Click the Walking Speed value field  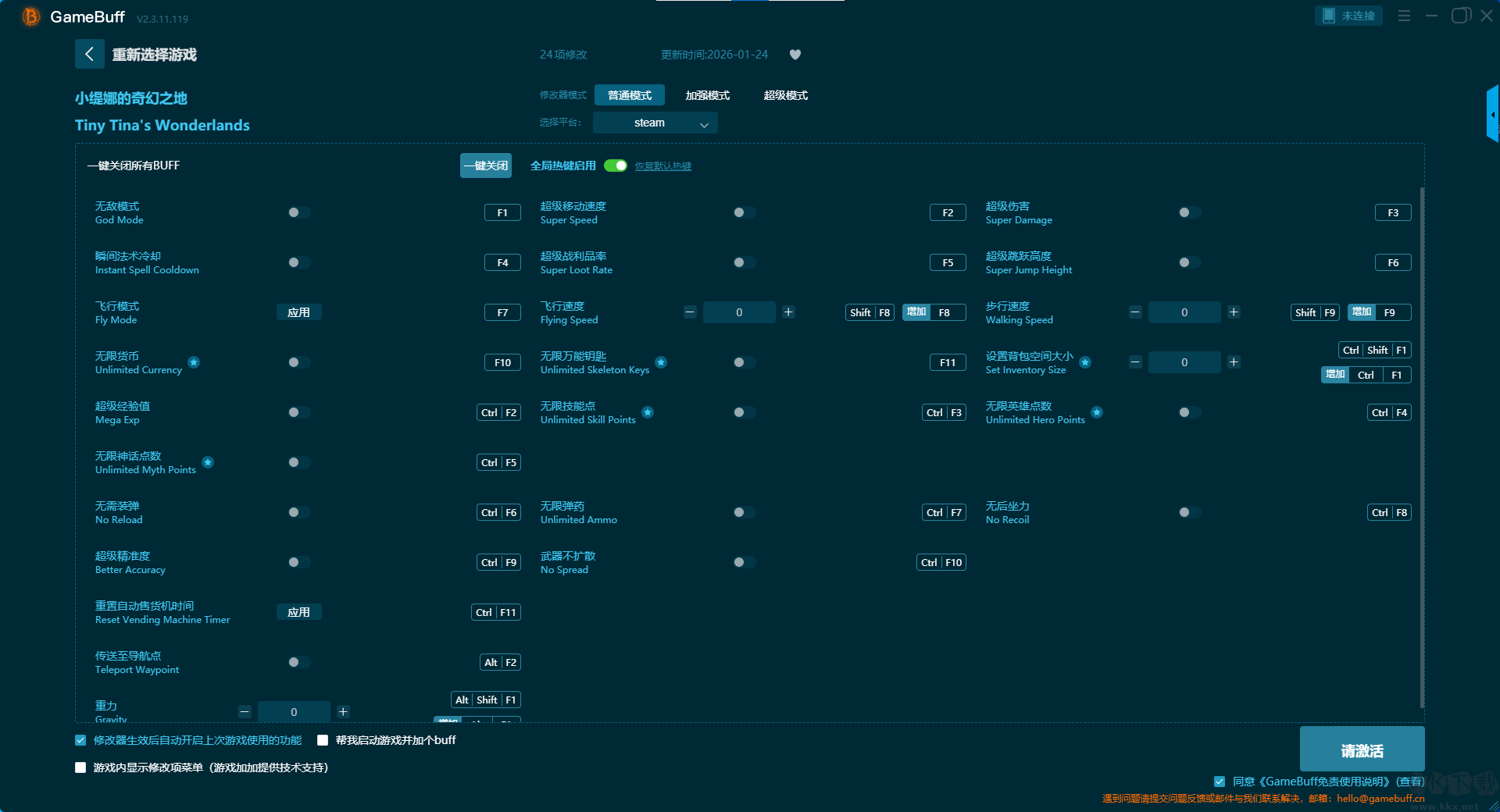1184,312
